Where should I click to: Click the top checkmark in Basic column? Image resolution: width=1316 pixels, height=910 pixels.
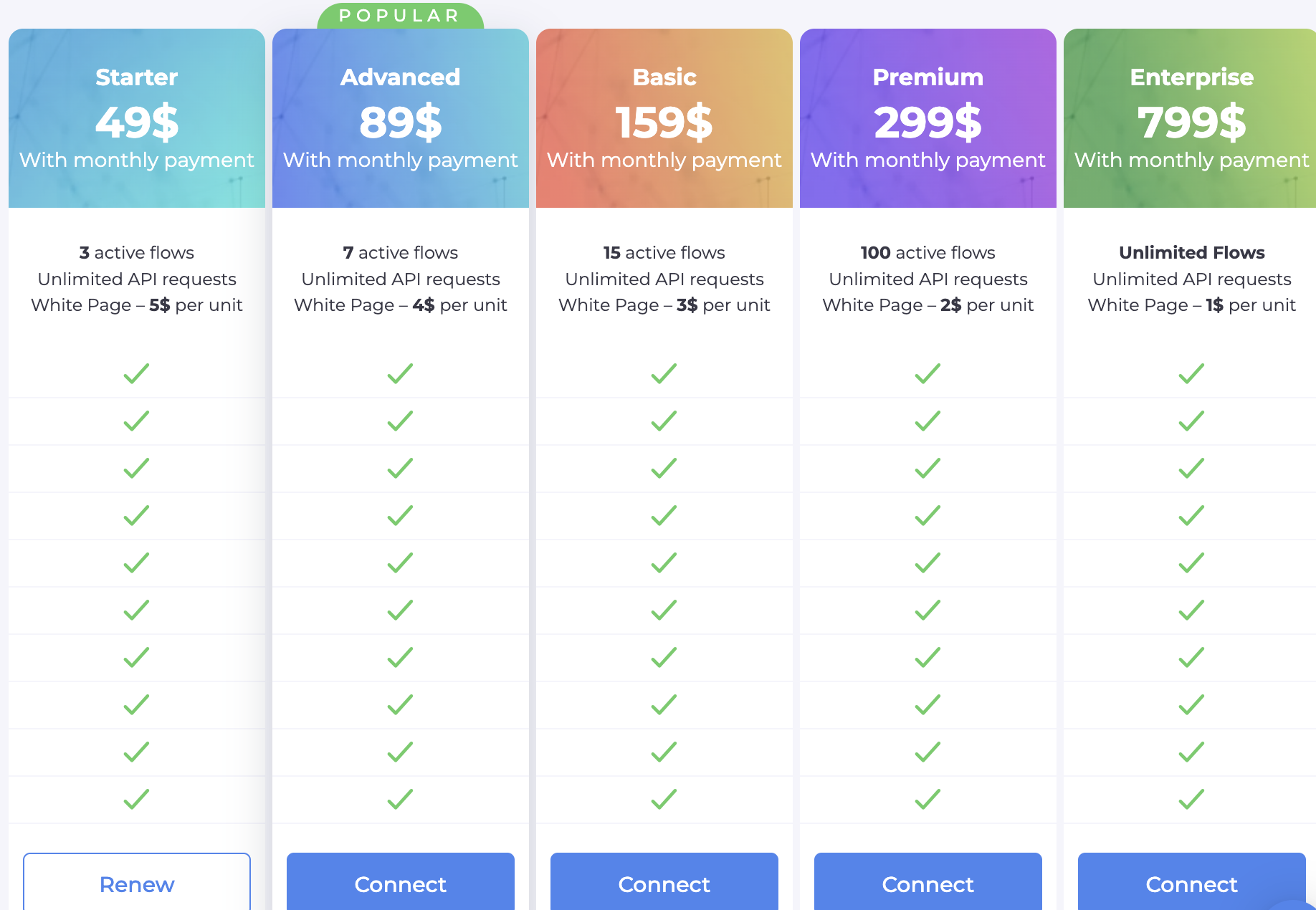click(x=664, y=373)
